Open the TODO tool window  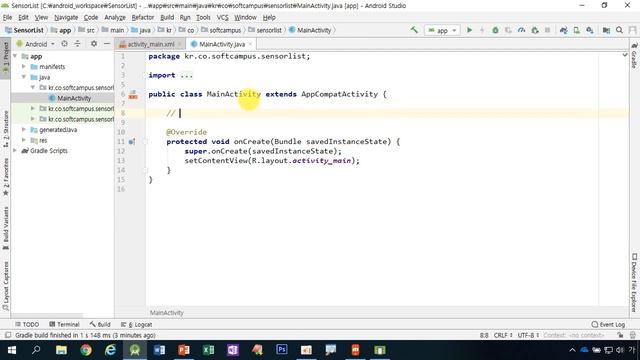27,324
